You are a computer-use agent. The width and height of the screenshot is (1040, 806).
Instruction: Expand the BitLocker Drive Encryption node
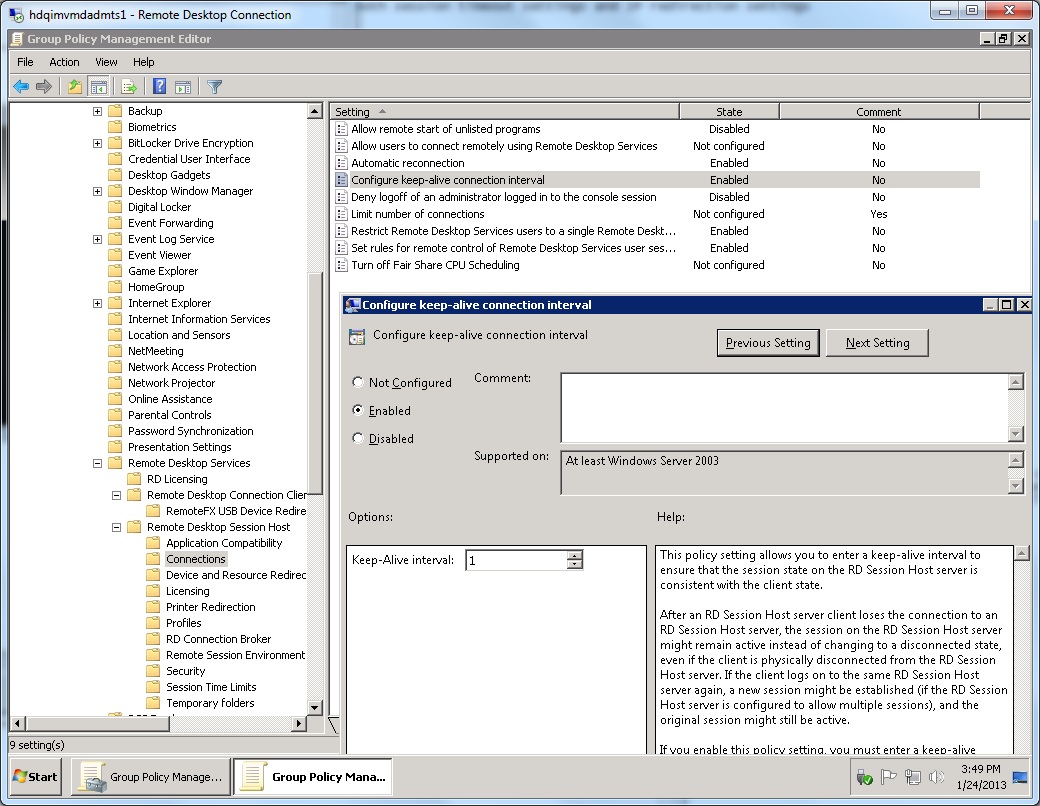tap(98, 143)
